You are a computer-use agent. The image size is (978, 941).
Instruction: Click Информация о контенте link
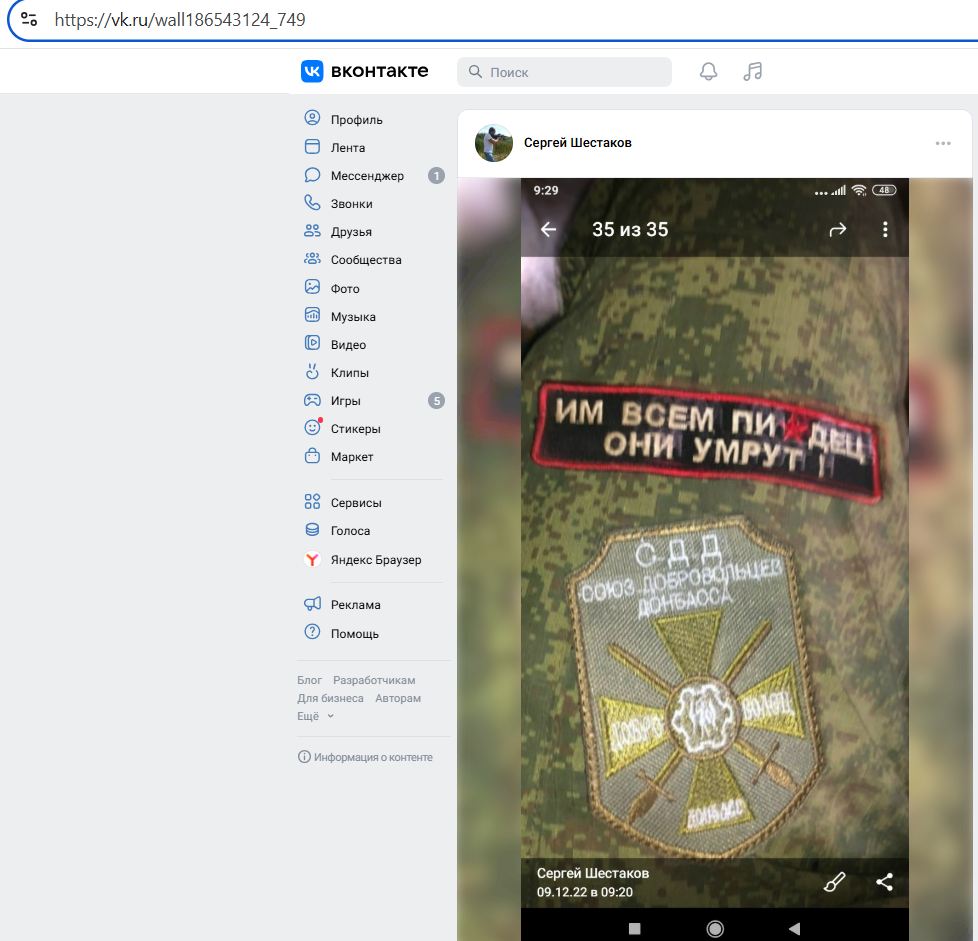tap(366, 757)
